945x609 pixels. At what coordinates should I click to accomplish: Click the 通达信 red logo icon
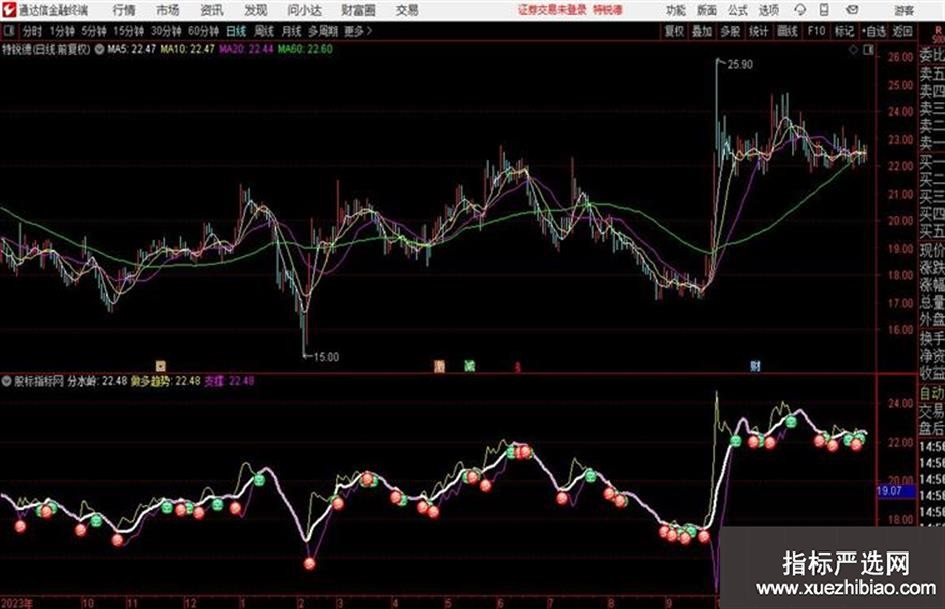[9, 10]
